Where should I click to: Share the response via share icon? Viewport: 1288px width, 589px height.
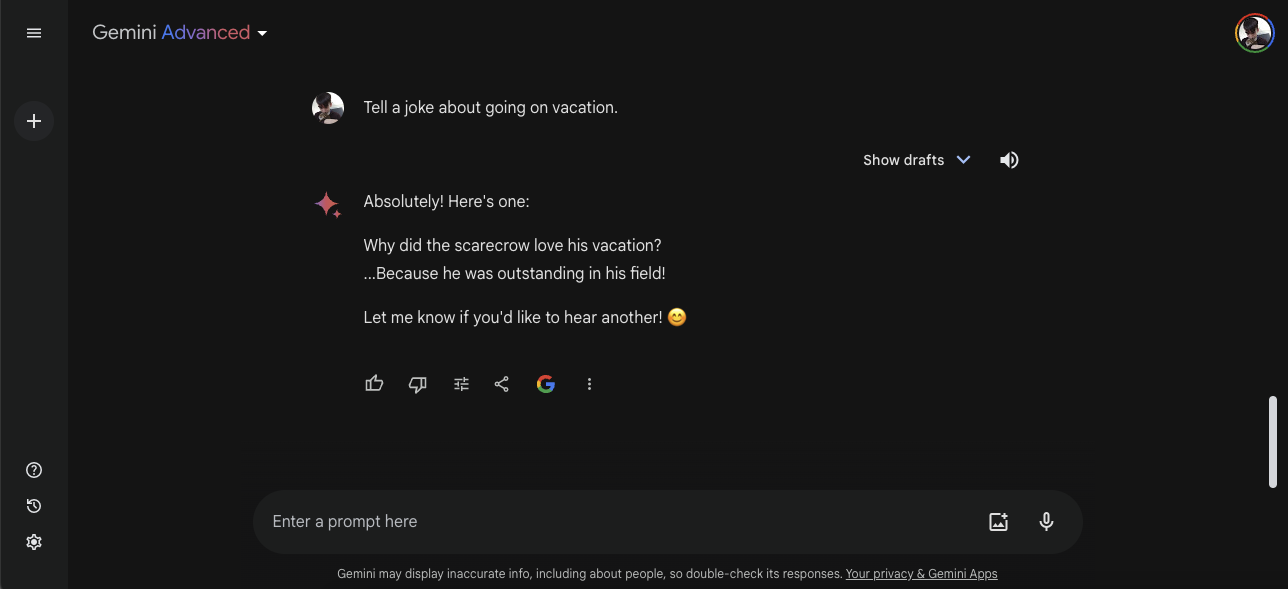pos(502,384)
